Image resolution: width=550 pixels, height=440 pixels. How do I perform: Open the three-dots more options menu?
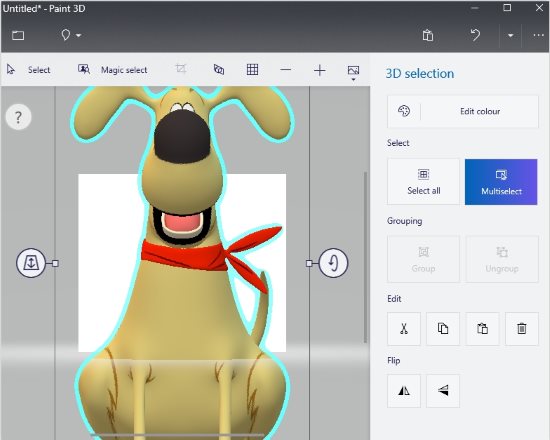tap(538, 35)
